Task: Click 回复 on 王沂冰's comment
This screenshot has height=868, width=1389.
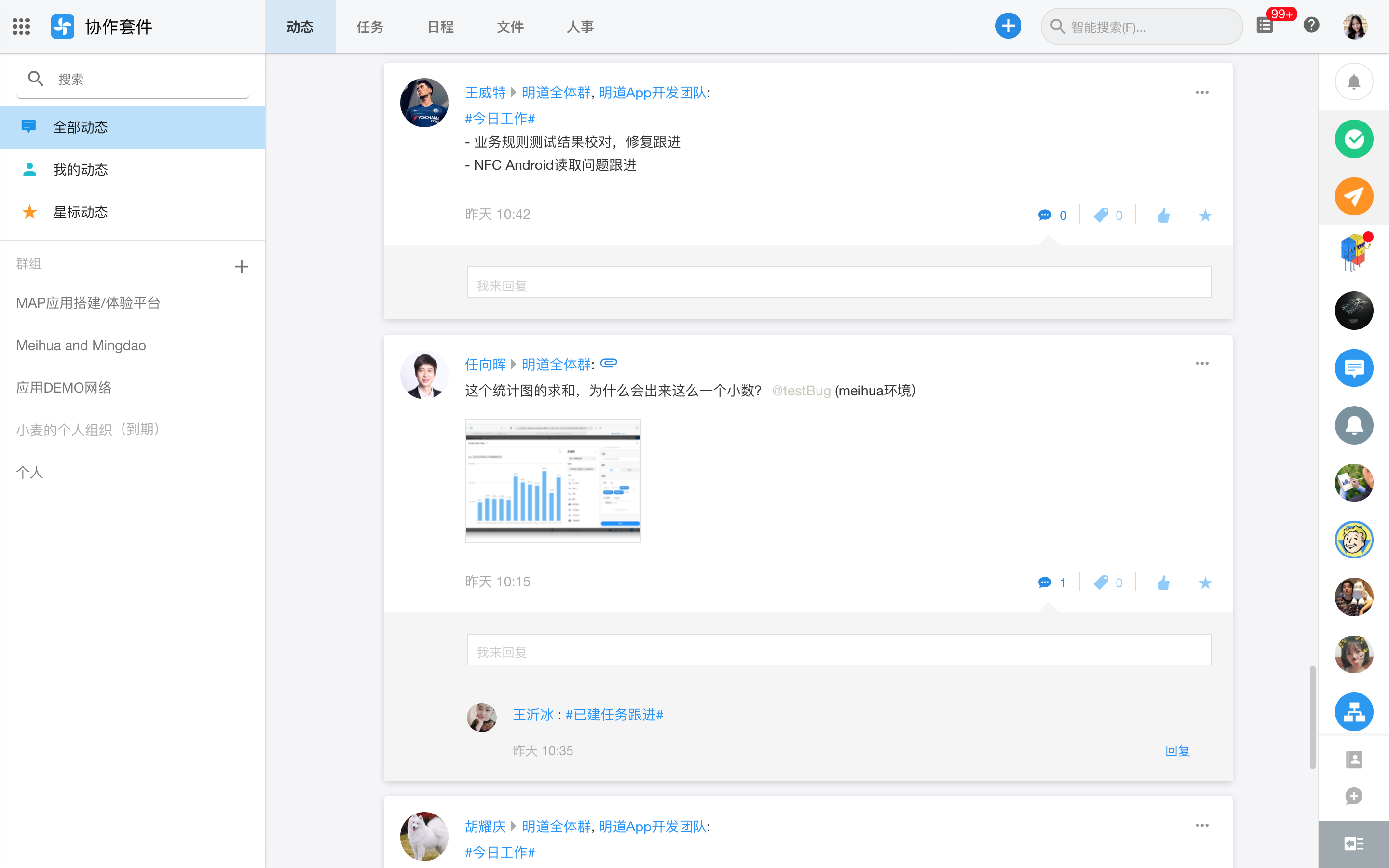Action: tap(1177, 750)
